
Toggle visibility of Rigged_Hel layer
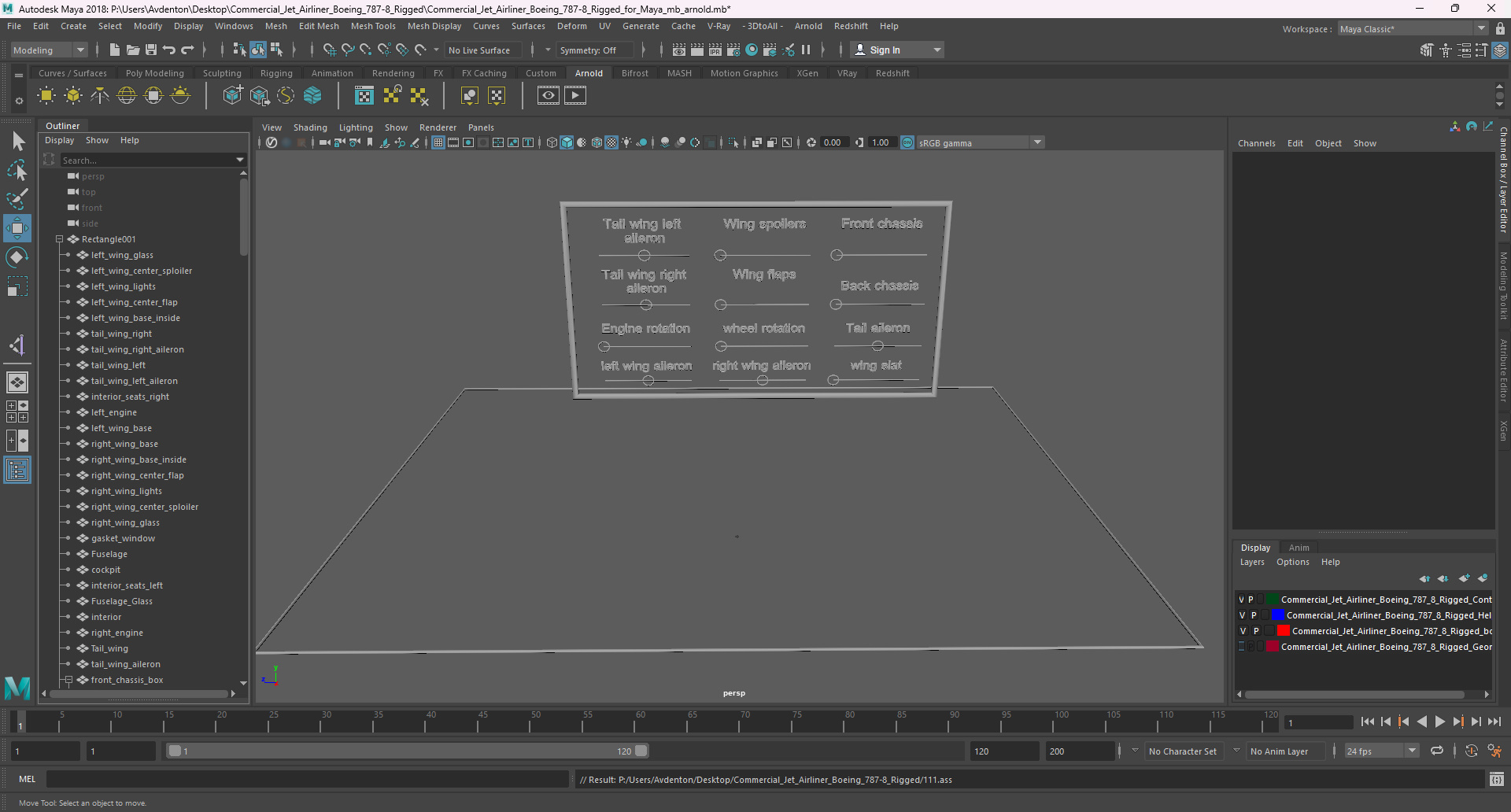click(1243, 615)
